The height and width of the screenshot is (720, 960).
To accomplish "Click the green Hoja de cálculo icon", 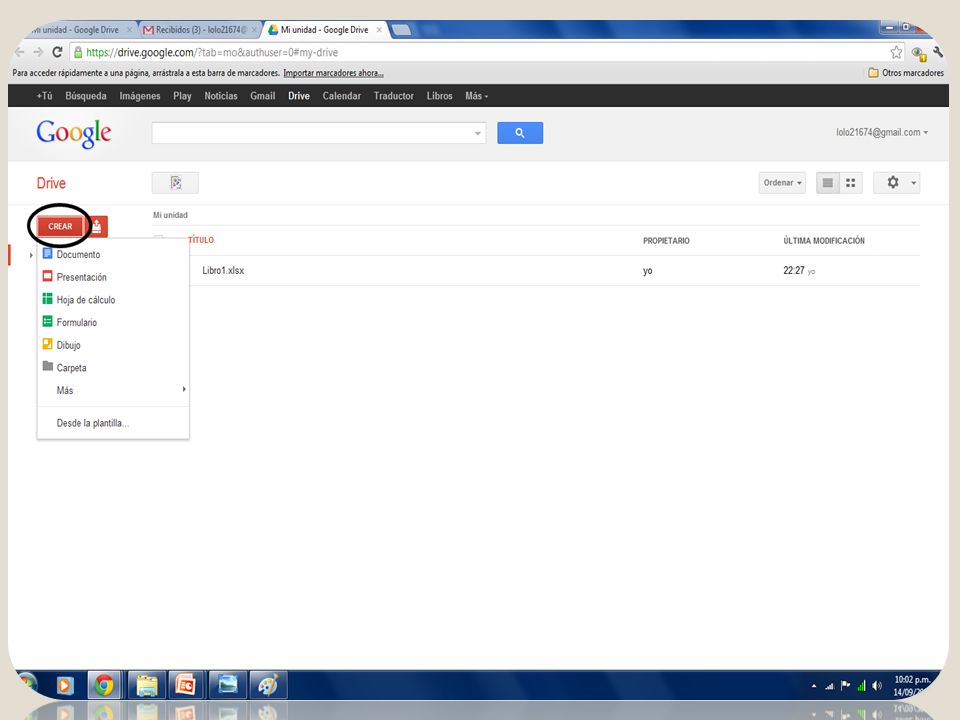I will point(47,298).
